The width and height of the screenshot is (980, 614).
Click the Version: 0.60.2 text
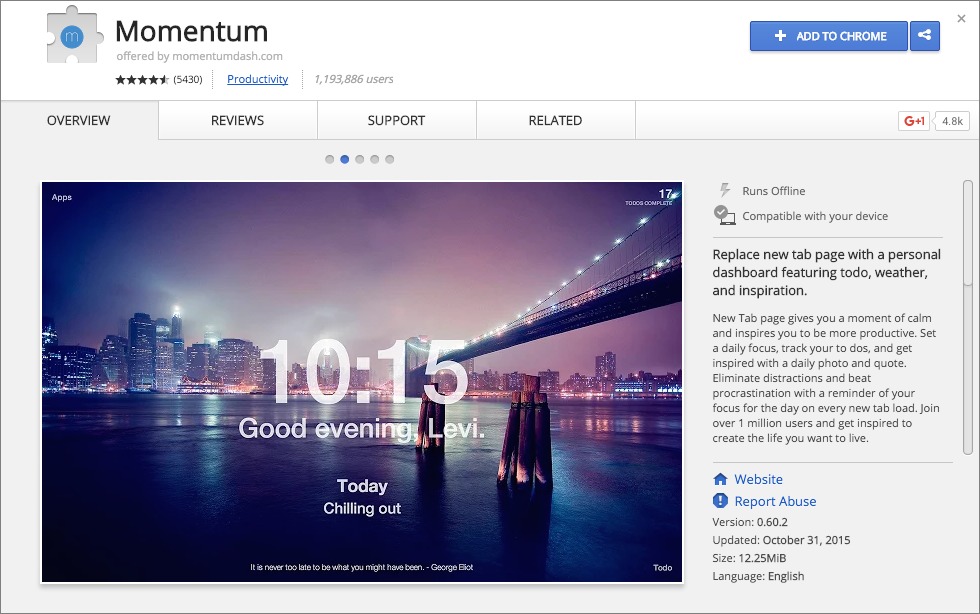tap(750, 521)
